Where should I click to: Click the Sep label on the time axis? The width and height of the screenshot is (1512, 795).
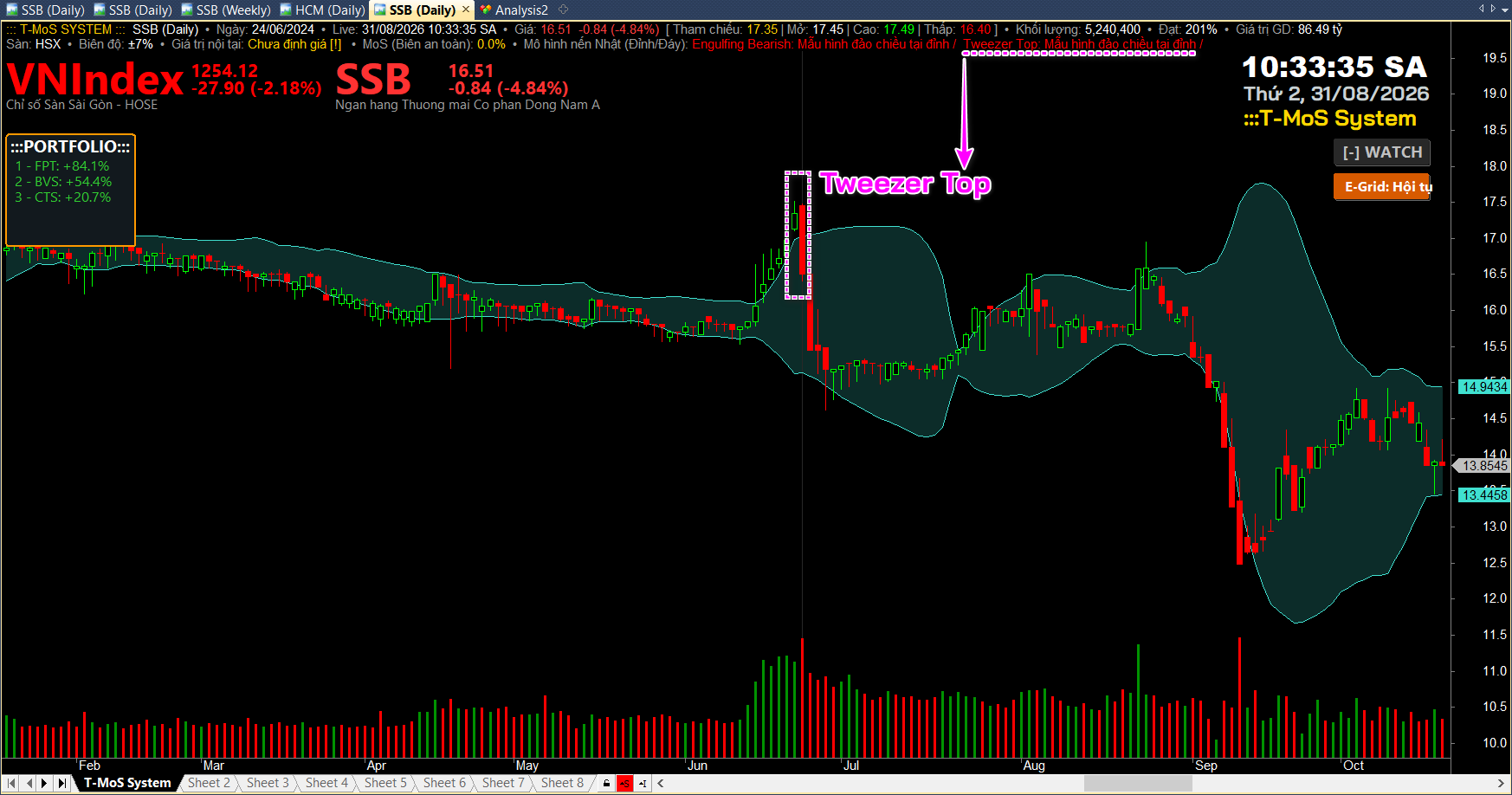[x=1206, y=766]
